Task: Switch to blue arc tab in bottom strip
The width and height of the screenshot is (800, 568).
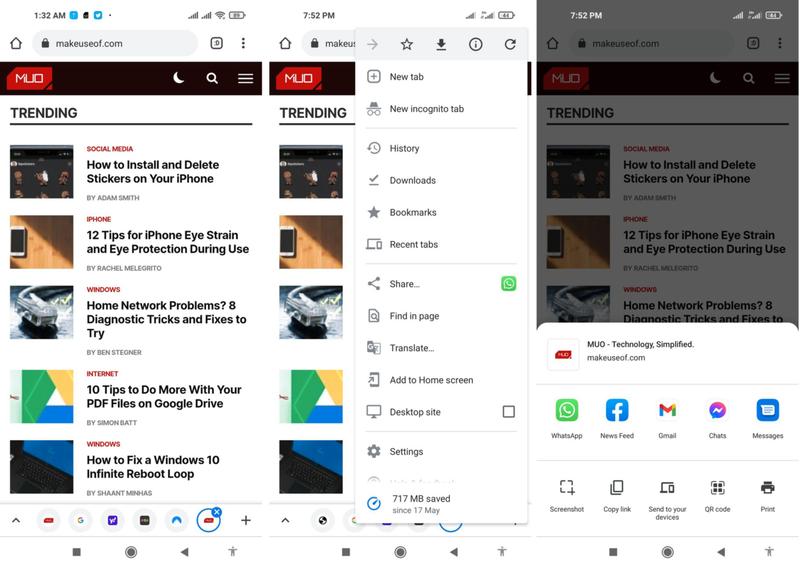Action: point(177,521)
